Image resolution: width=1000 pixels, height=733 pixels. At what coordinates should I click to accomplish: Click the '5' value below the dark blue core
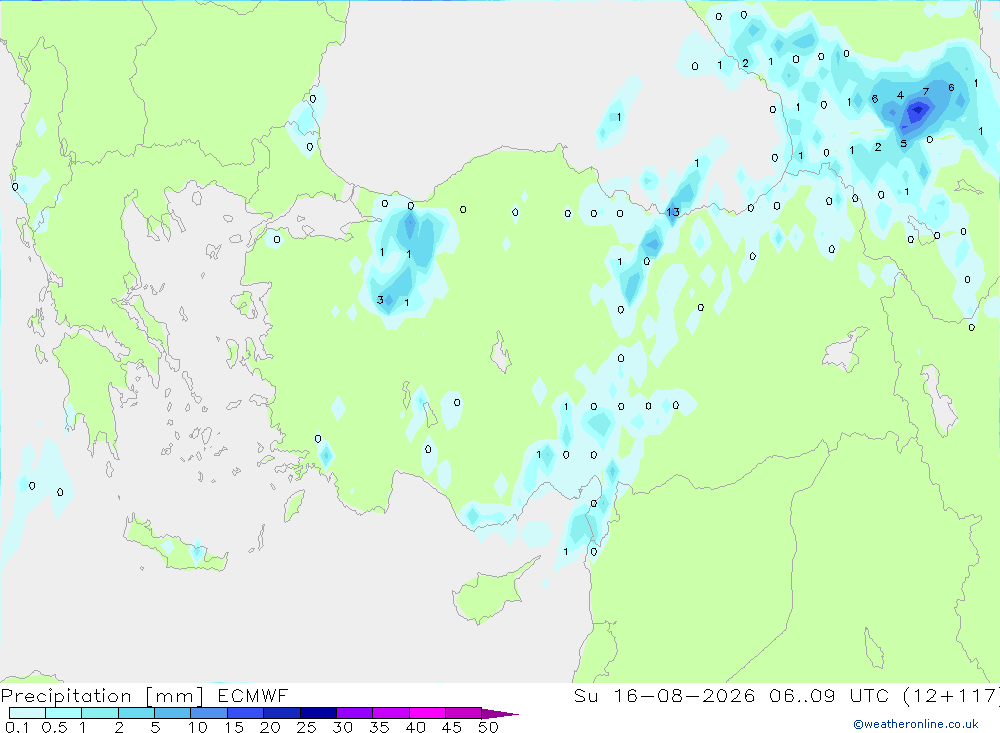click(x=903, y=144)
